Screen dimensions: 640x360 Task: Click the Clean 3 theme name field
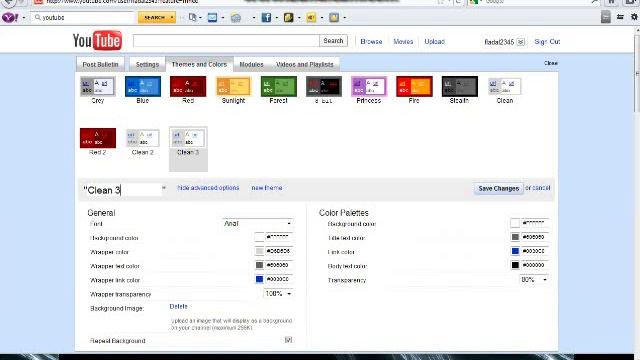pyautogui.click(x=122, y=190)
